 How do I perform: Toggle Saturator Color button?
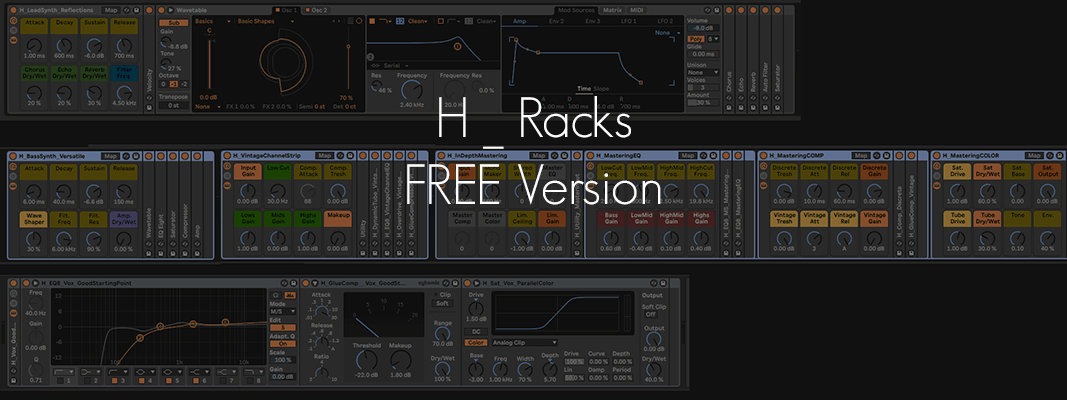476,343
